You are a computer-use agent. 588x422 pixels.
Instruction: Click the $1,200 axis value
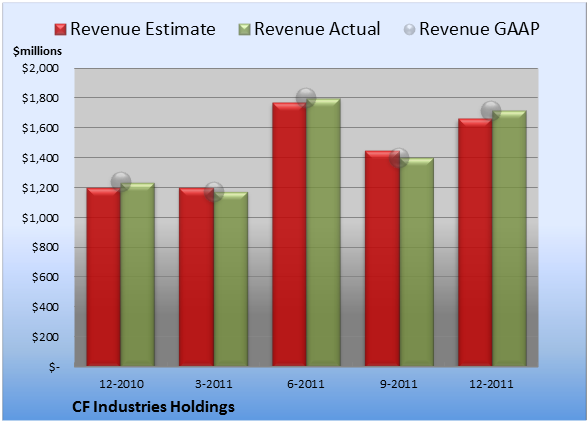(40, 188)
